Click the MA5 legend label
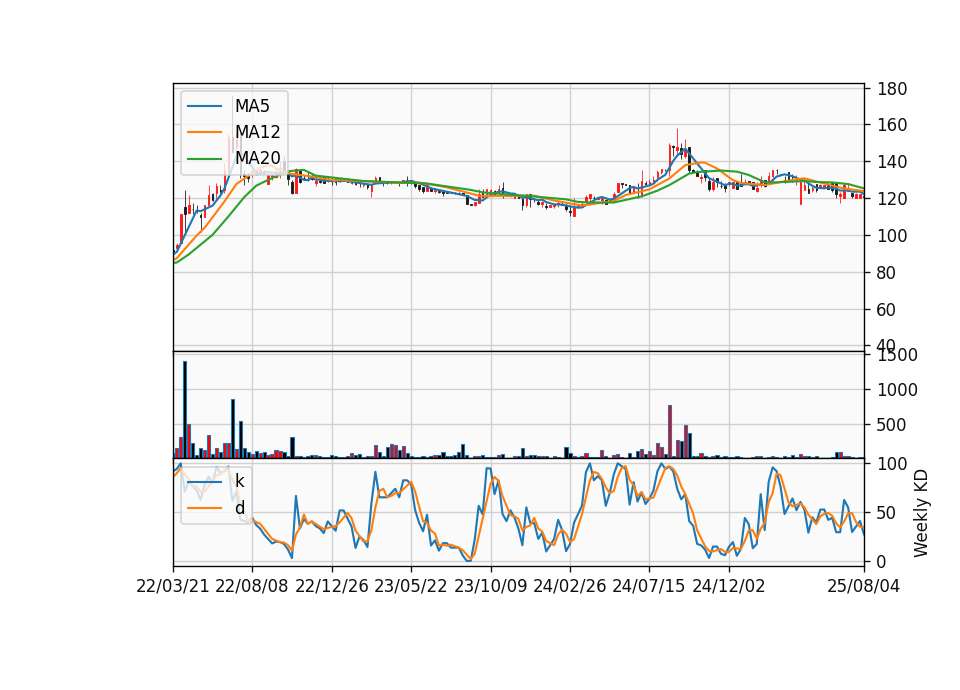The height and width of the screenshot is (690, 960). [x=252, y=106]
